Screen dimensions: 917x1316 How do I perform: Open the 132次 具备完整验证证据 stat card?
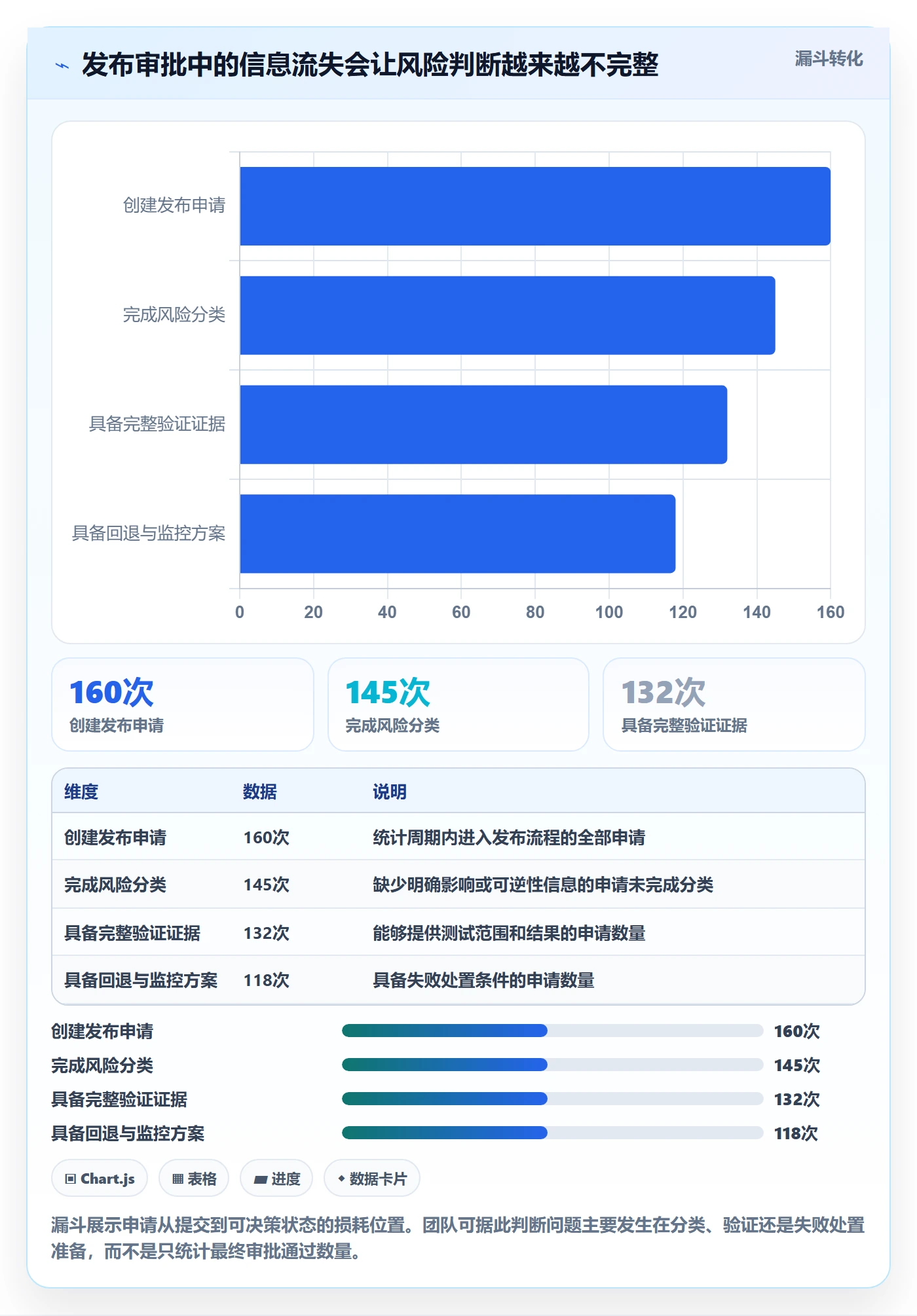[734, 704]
